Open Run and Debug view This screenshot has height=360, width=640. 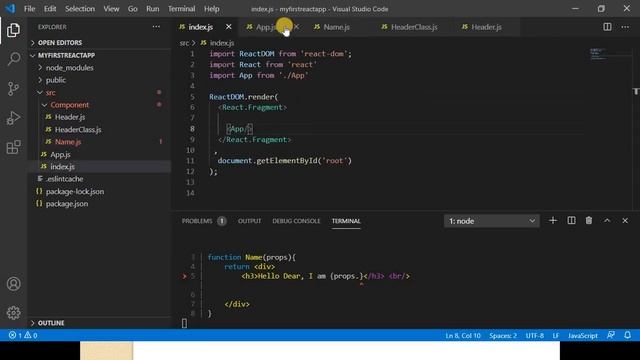[x=13, y=118]
